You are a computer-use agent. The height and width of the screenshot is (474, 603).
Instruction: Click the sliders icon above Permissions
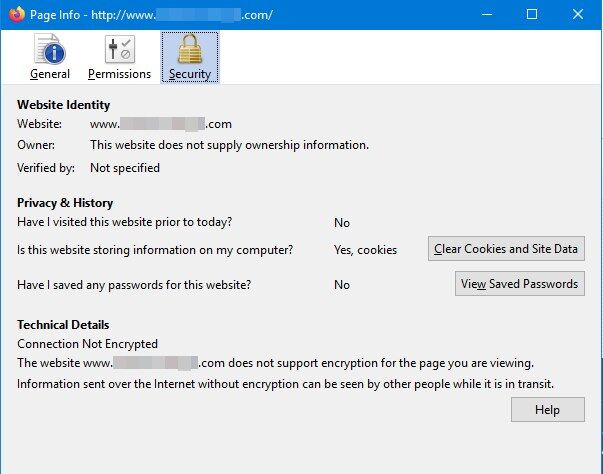tap(119, 49)
